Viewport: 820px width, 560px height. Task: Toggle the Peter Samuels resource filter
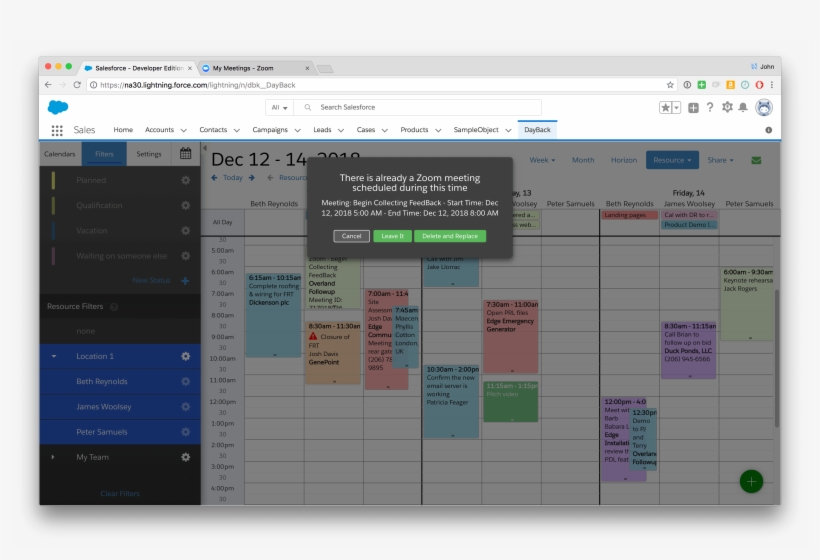tap(120, 432)
